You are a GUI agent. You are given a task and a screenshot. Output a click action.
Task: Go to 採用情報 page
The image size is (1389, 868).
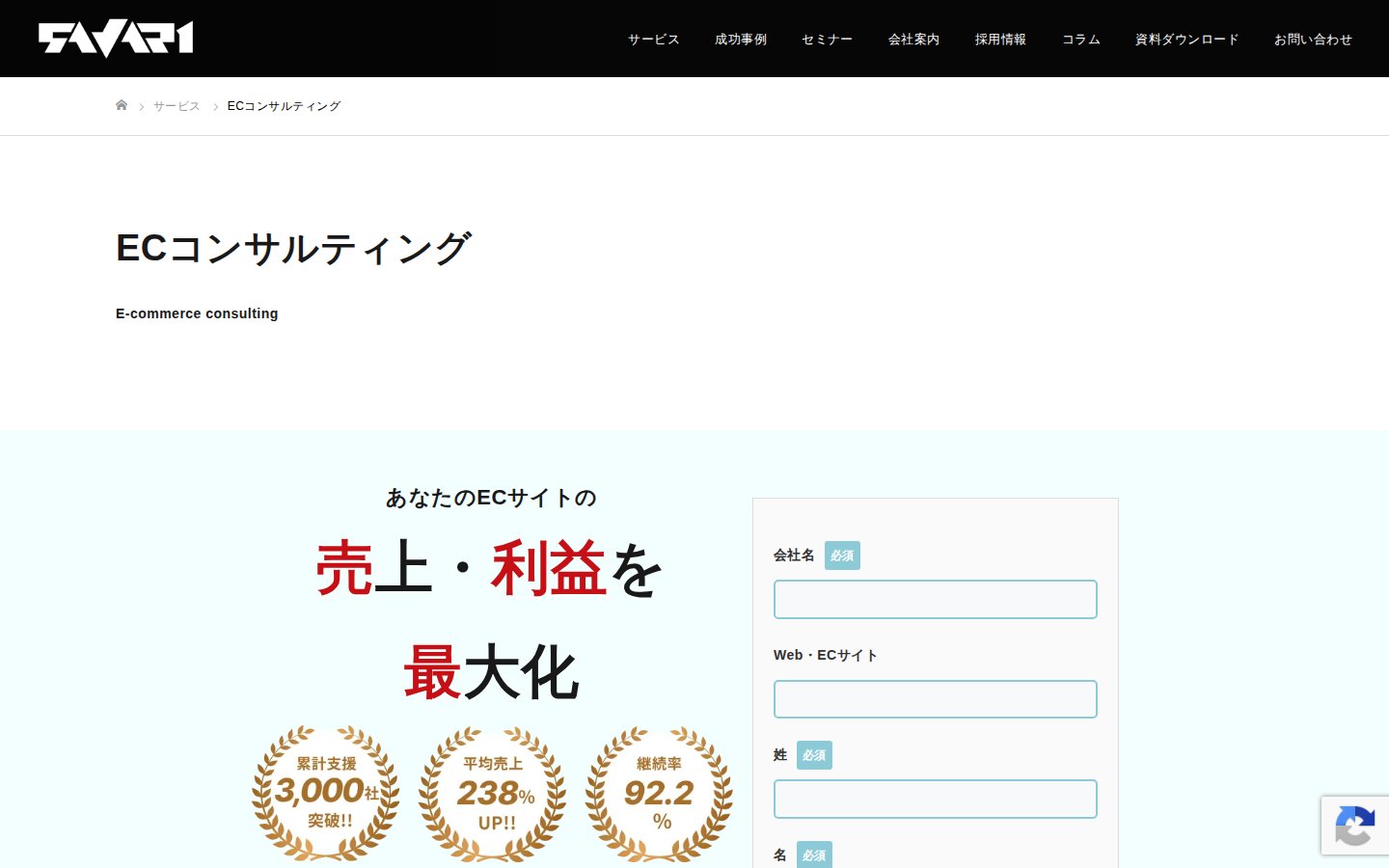click(1001, 40)
